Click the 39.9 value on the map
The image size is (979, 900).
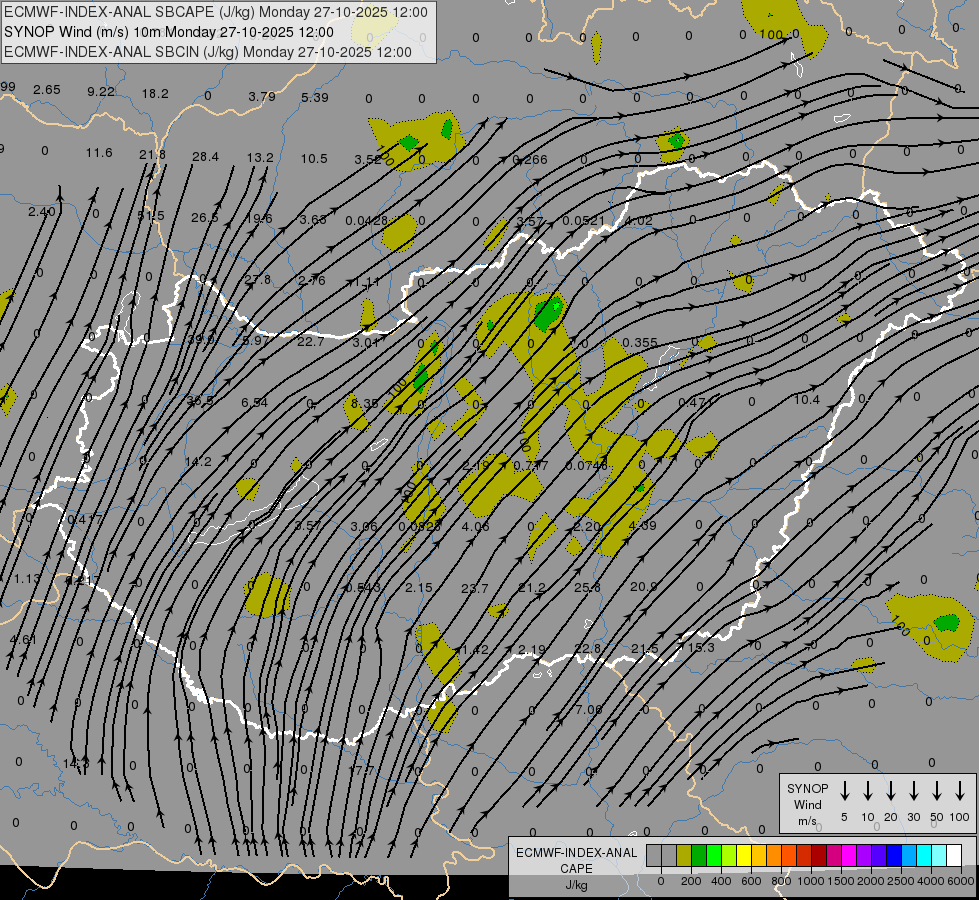(200, 339)
